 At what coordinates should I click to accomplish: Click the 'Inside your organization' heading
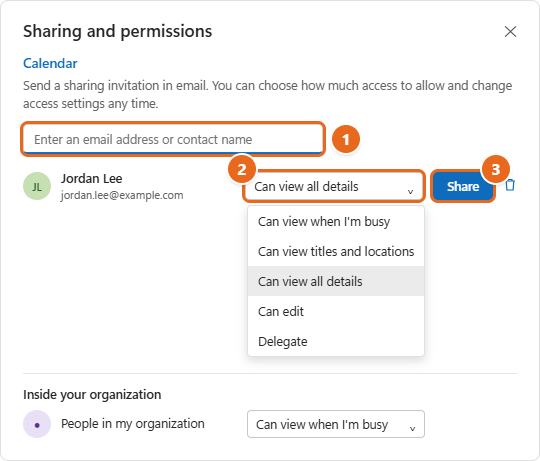coord(92,395)
